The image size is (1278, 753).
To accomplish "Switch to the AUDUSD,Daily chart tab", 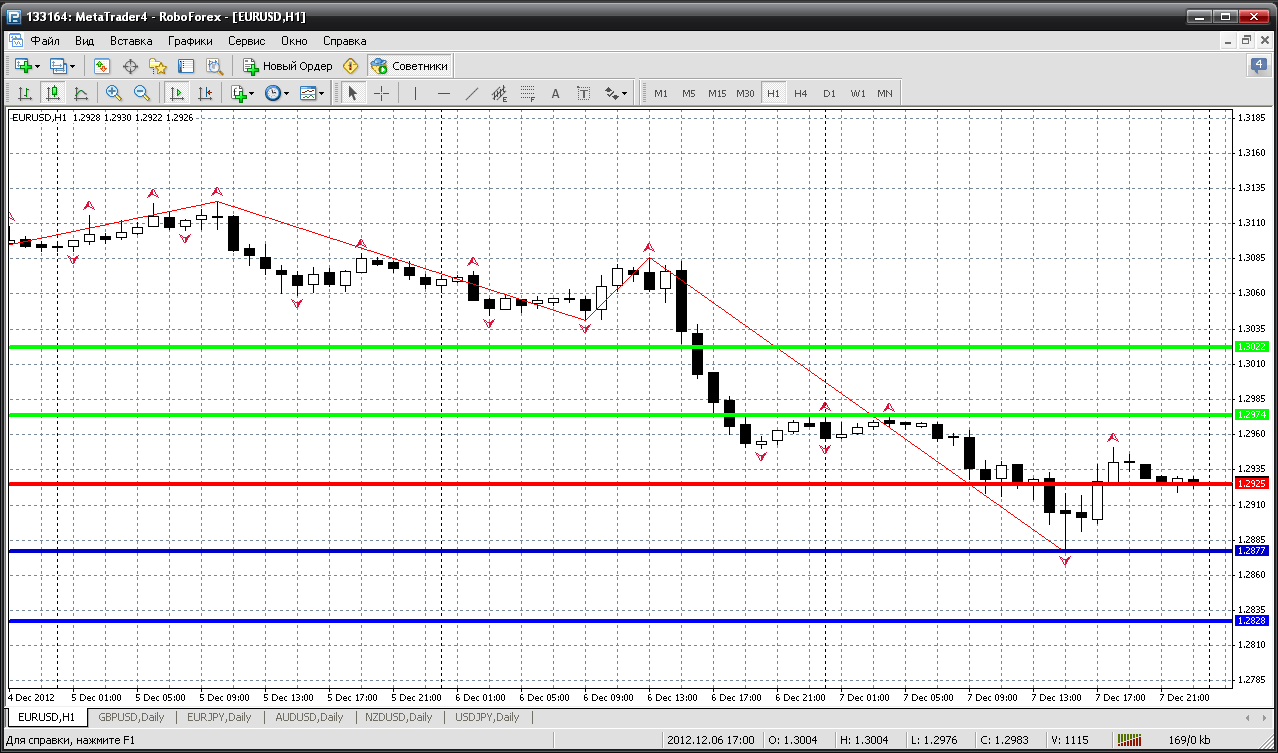I will click(x=309, y=717).
